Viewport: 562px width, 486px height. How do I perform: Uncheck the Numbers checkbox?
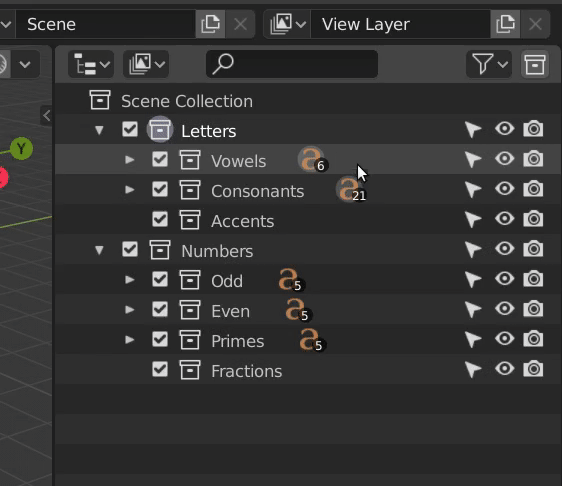coord(130,249)
